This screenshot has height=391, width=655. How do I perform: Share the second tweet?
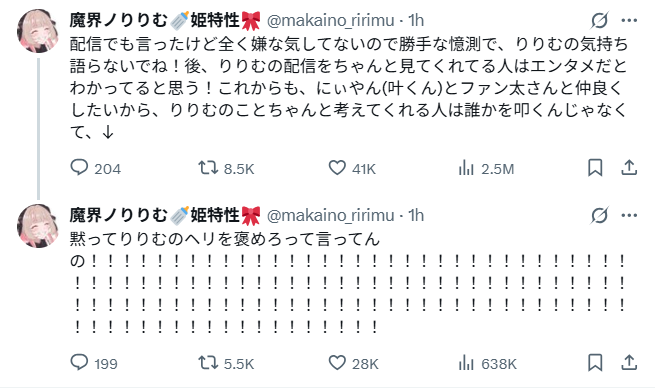(629, 363)
